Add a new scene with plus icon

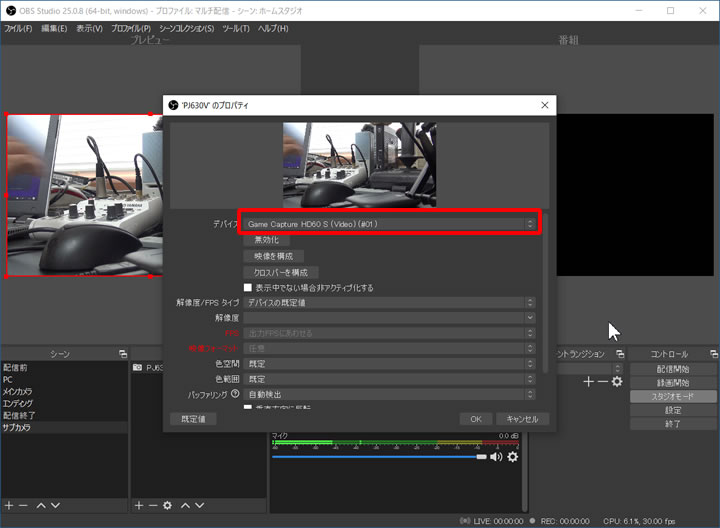tap(9, 506)
